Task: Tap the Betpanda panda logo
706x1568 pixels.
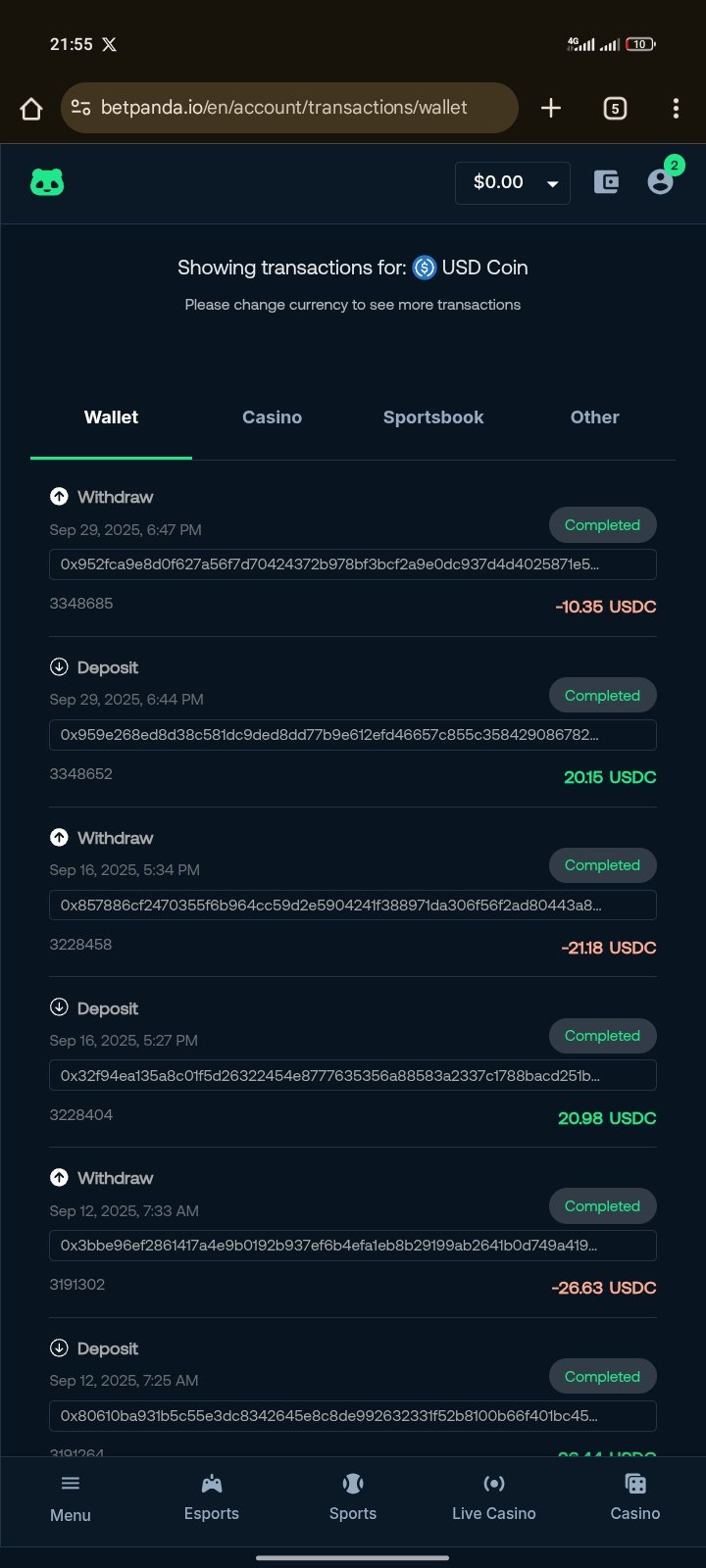Action: (47, 182)
